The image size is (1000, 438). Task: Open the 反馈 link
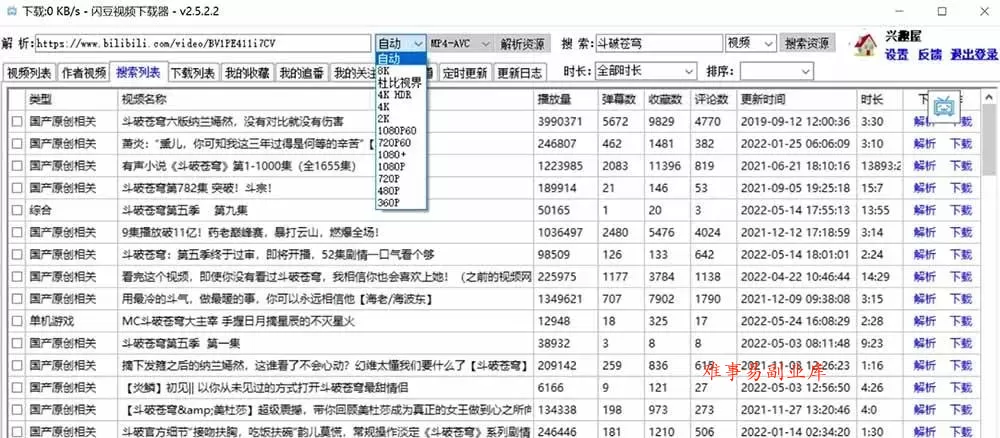(930, 55)
